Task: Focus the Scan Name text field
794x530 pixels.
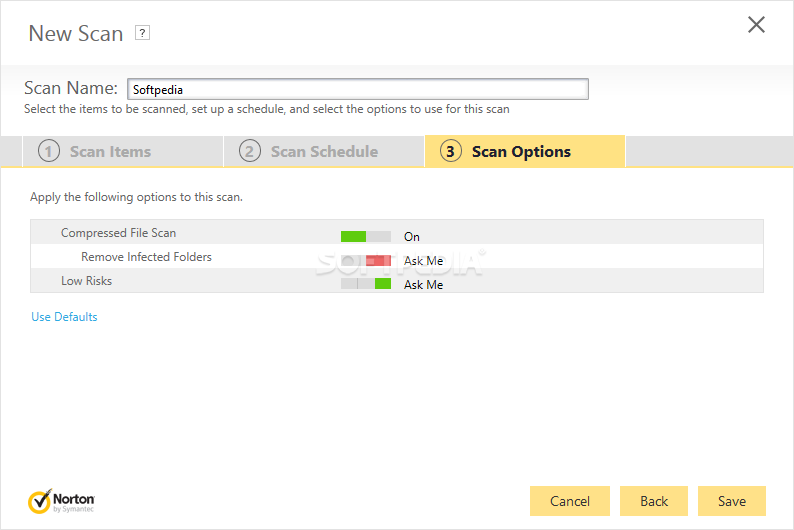Action: click(357, 89)
